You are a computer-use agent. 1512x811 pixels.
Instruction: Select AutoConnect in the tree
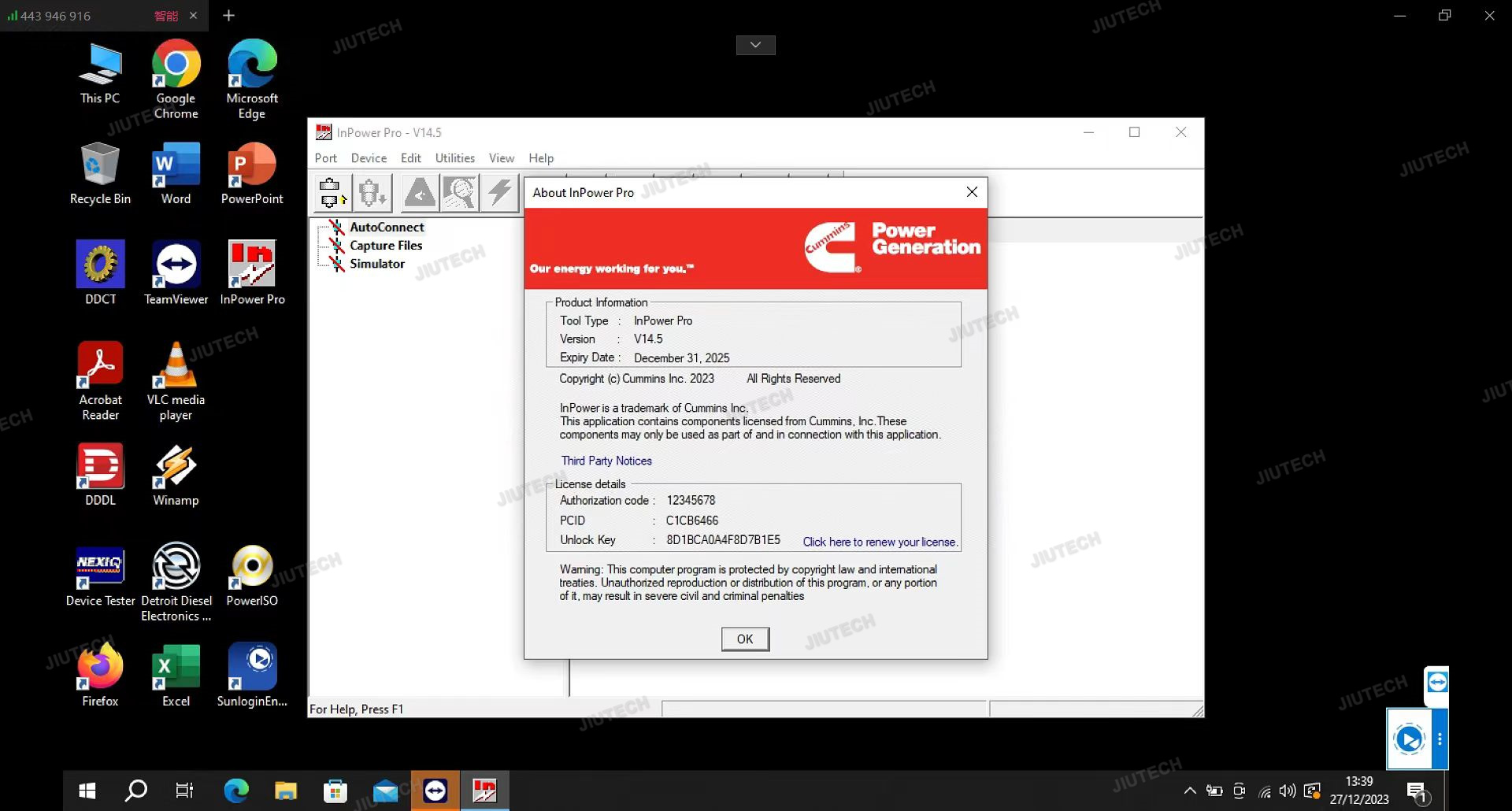[x=387, y=227]
